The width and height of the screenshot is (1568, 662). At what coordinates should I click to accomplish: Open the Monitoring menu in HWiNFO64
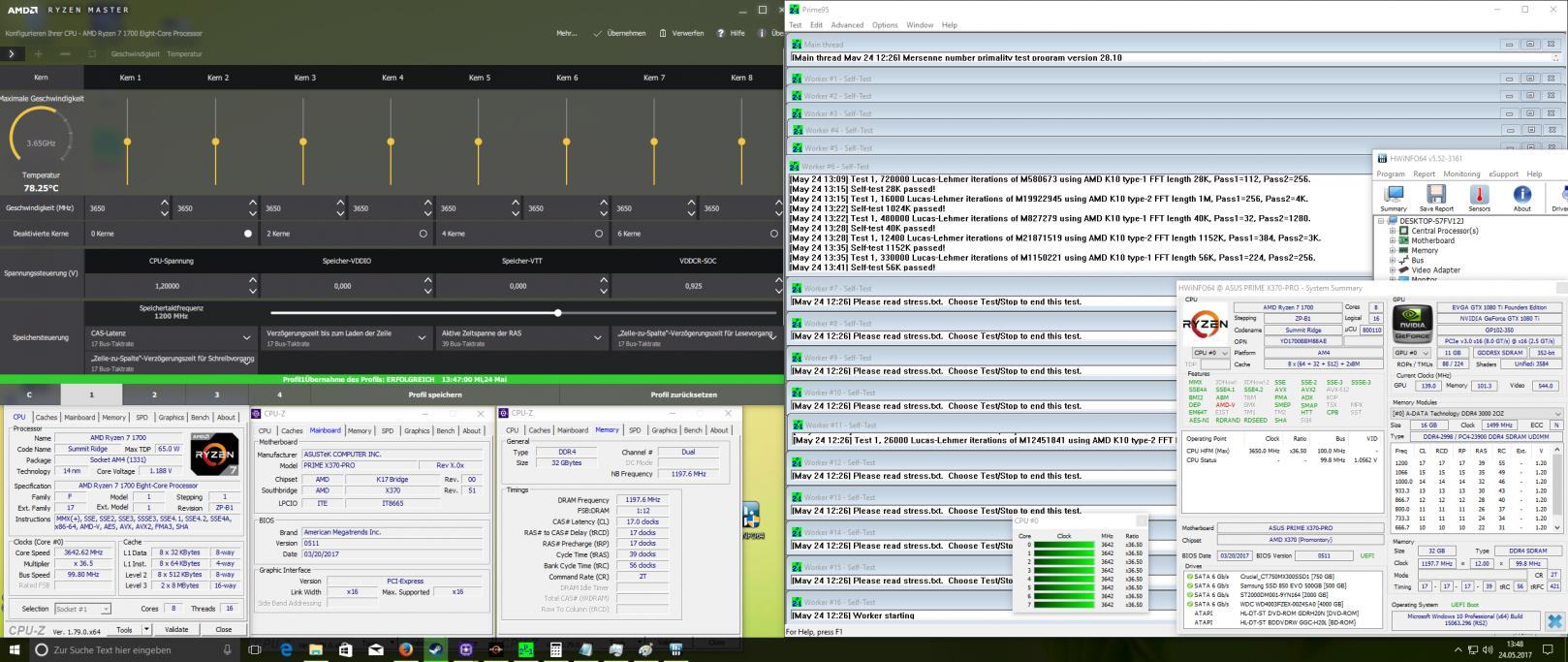(1461, 174)
